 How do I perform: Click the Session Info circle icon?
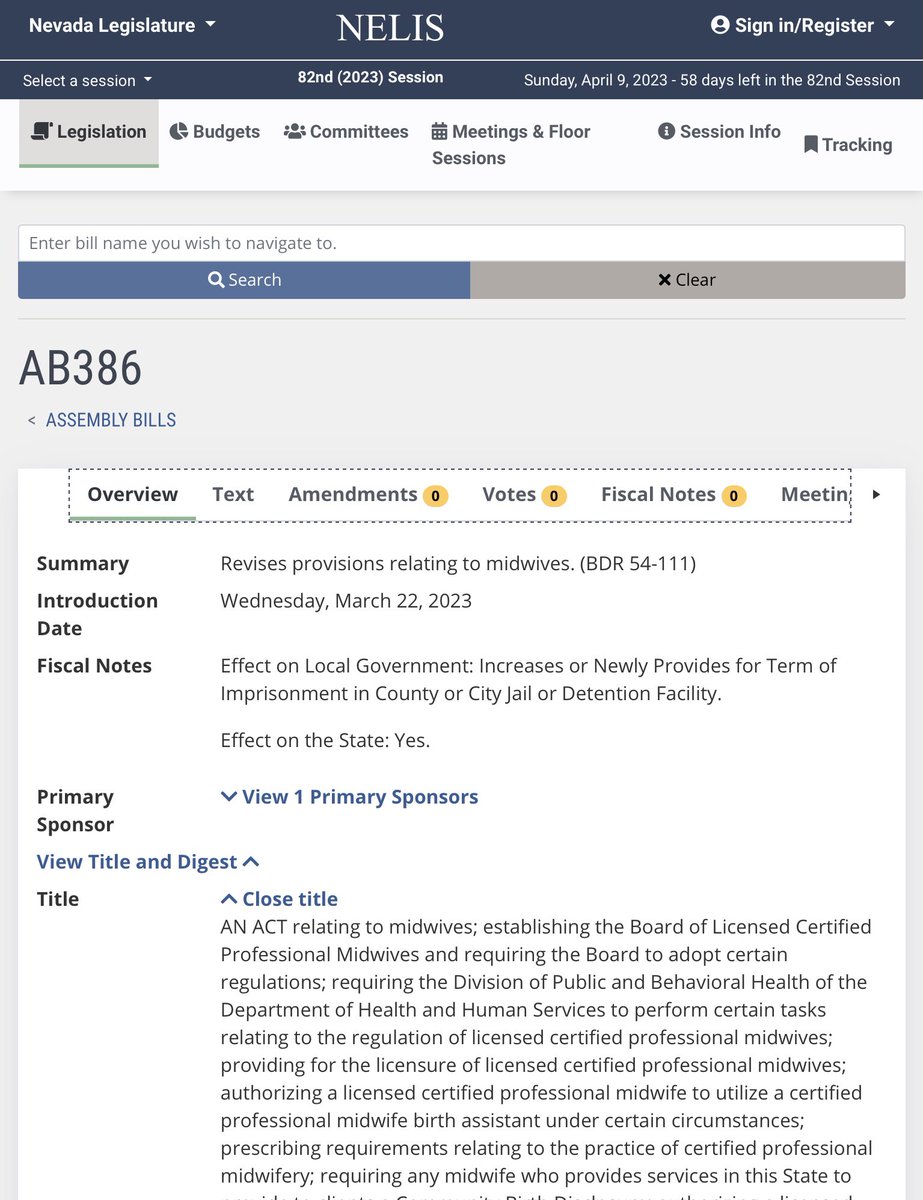tap(667, 131)
